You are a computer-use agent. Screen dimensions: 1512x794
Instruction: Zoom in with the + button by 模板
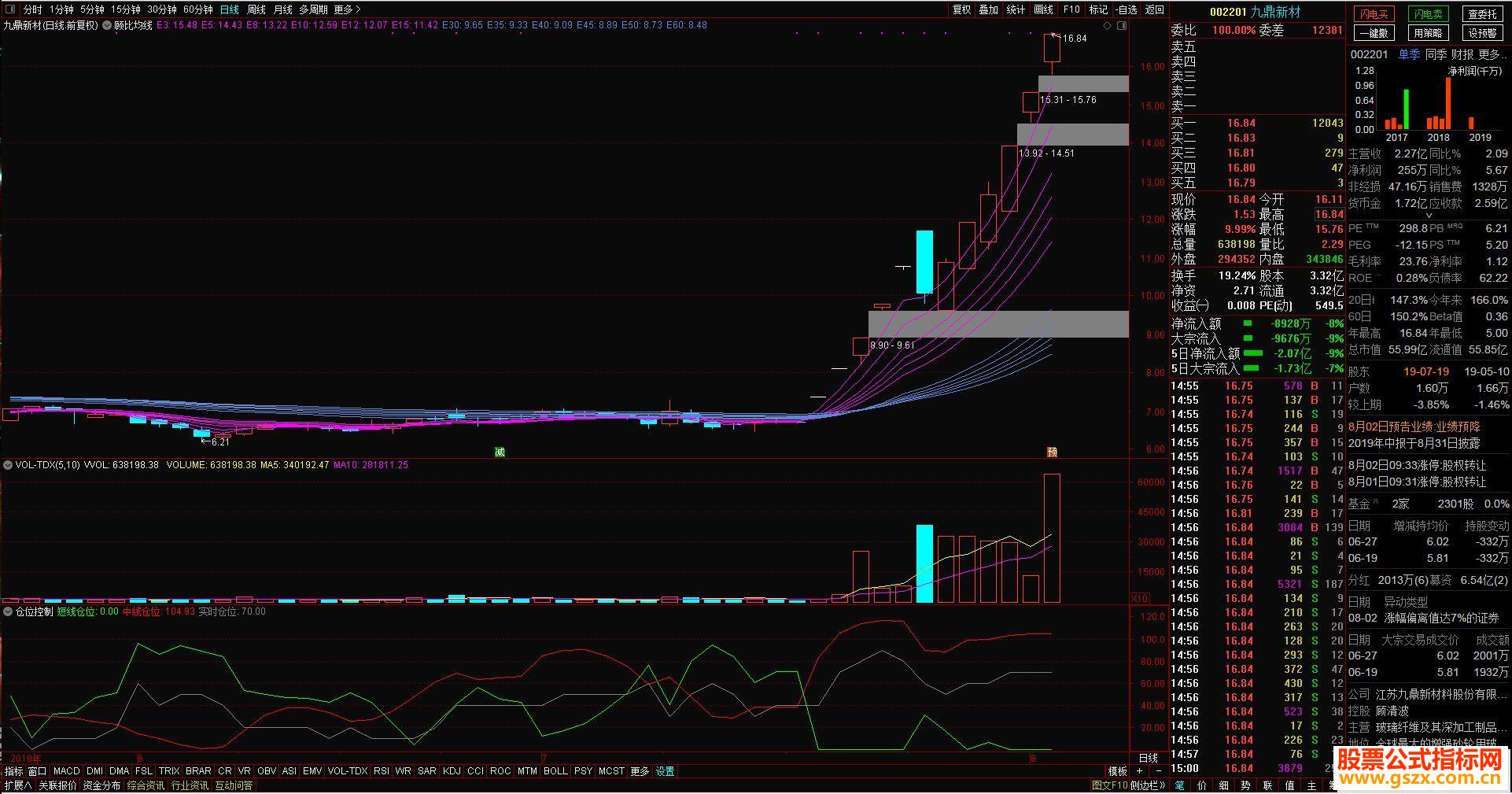1139,771
